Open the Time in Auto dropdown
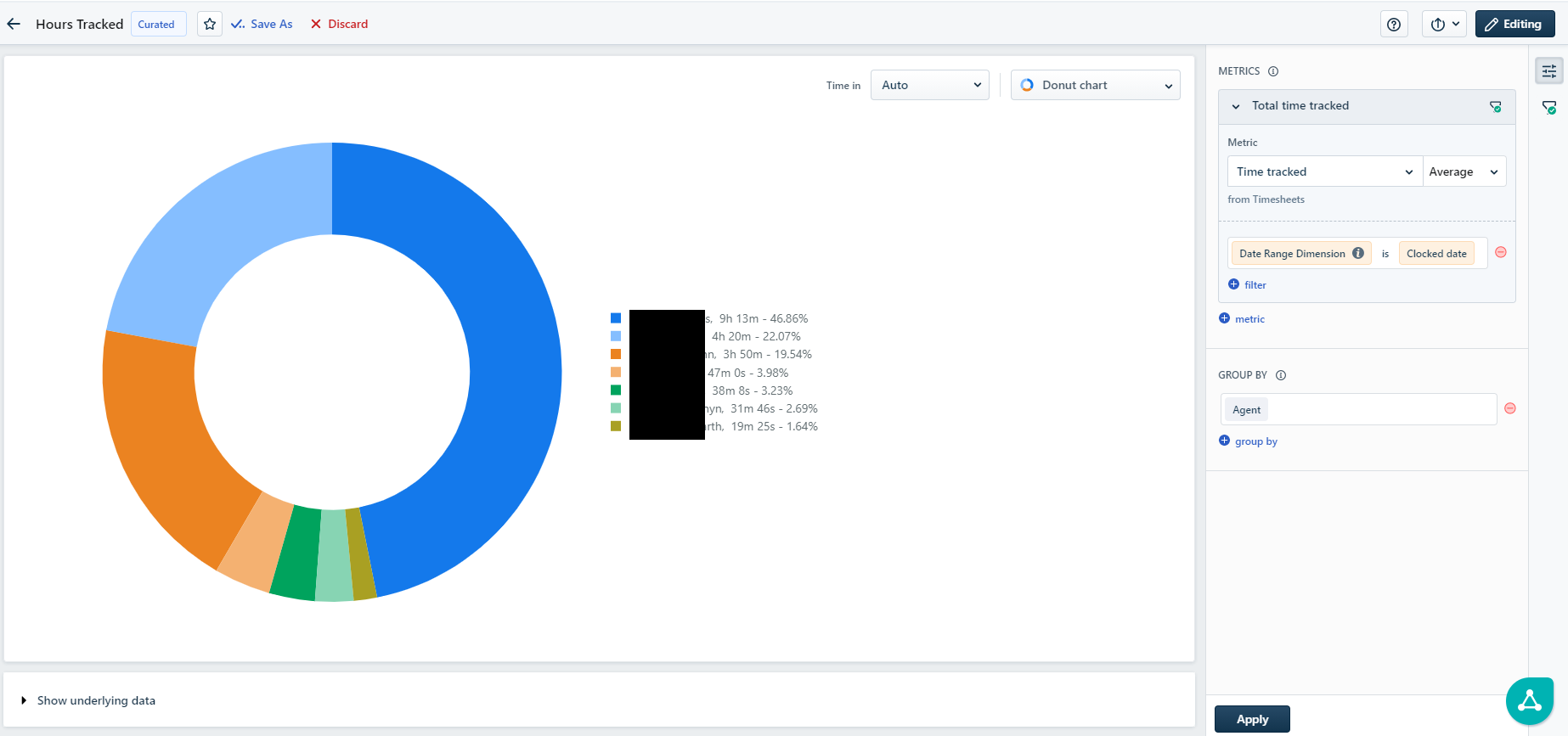1568x736 pixels. 930,85
